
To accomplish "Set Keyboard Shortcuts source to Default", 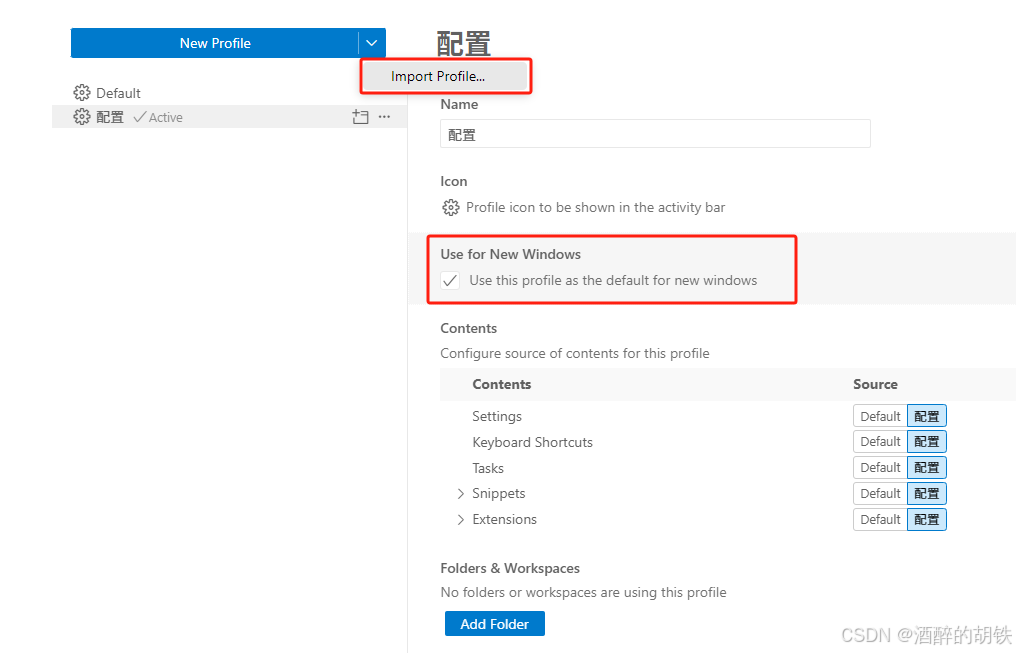I will [x=880, y=442].
